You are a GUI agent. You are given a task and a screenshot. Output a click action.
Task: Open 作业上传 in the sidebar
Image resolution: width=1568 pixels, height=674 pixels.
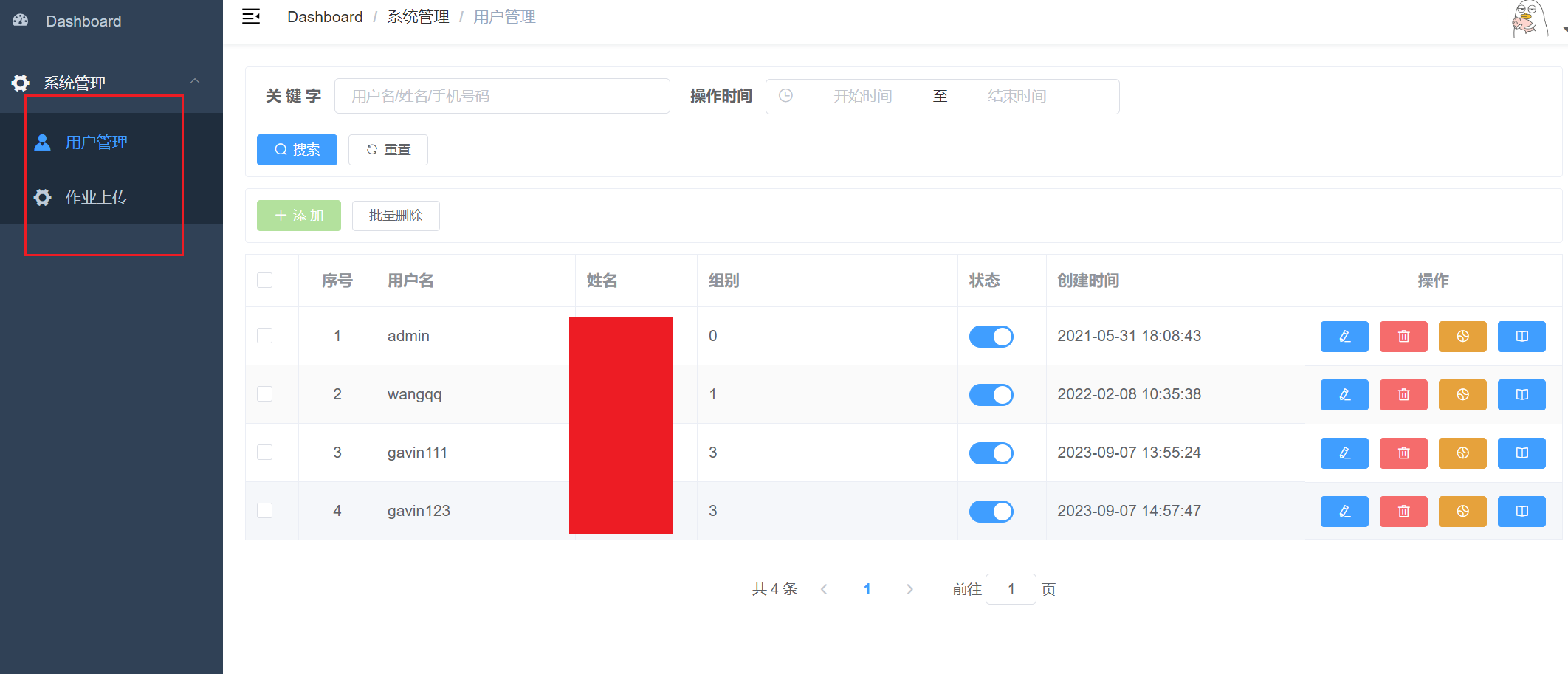[96, 197]
